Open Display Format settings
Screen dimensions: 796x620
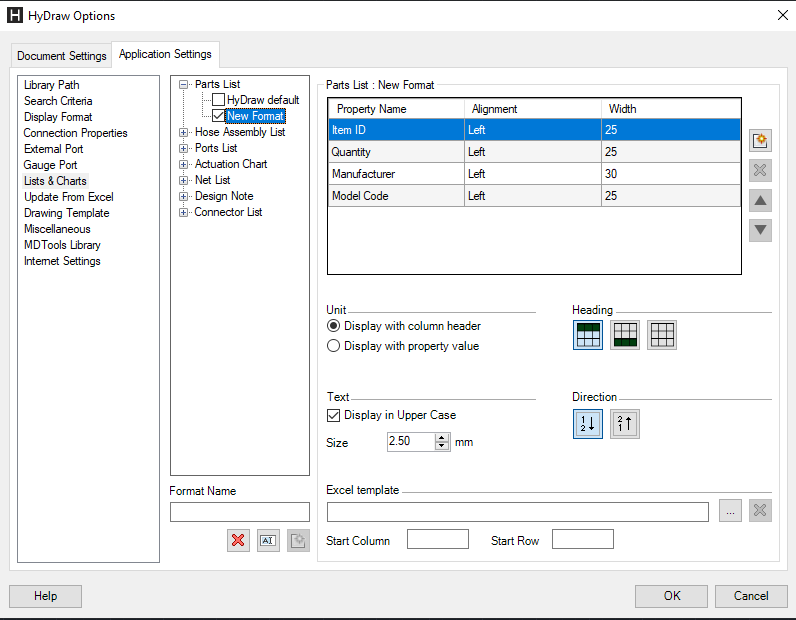point(58,117)
